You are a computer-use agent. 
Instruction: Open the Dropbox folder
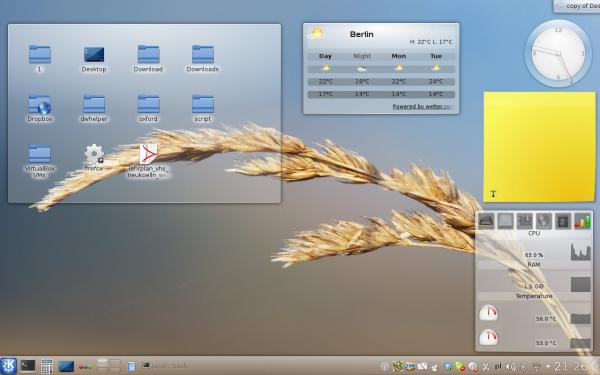tap(40, 108)
